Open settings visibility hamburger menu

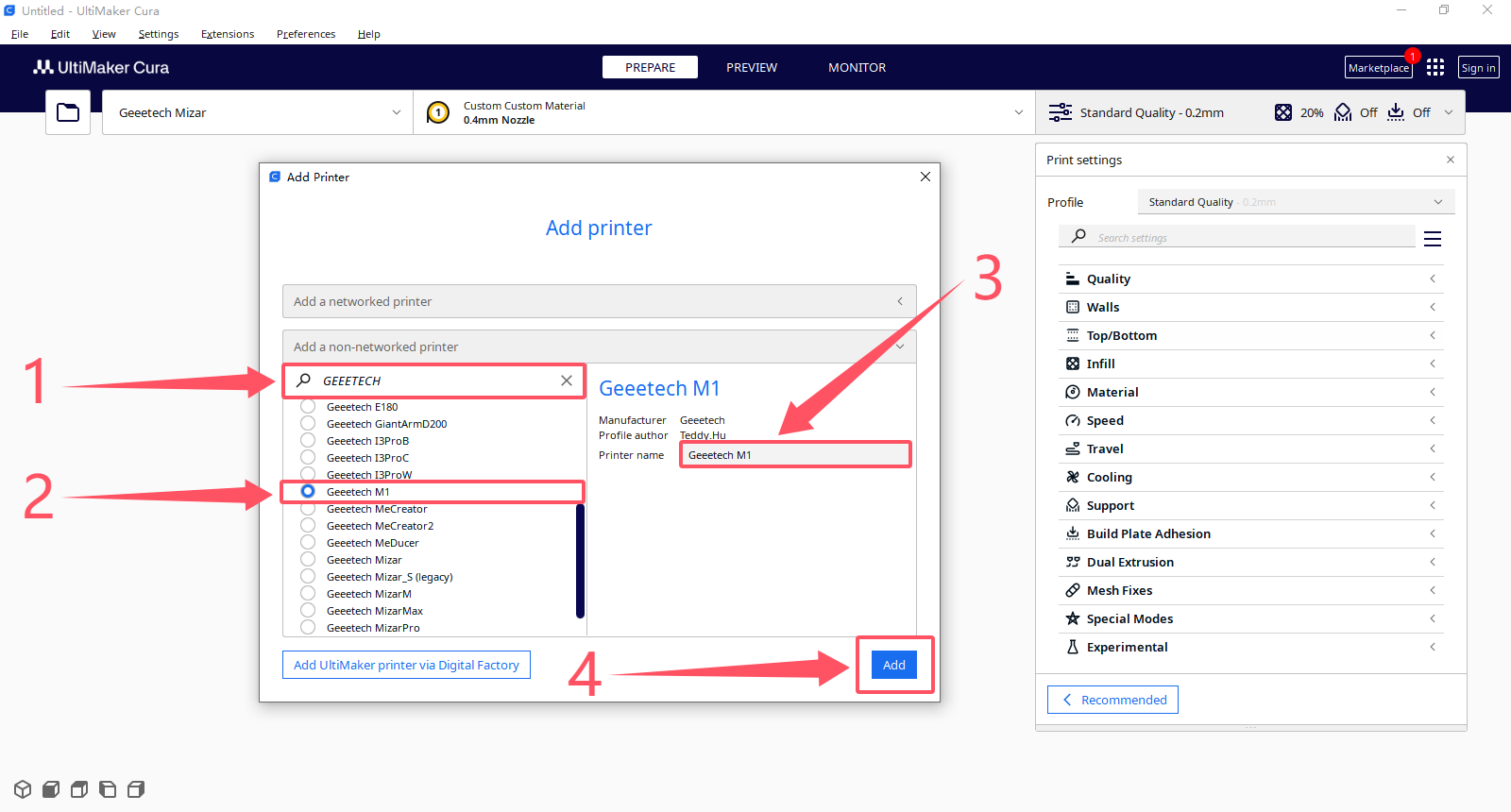(1433, 239)
